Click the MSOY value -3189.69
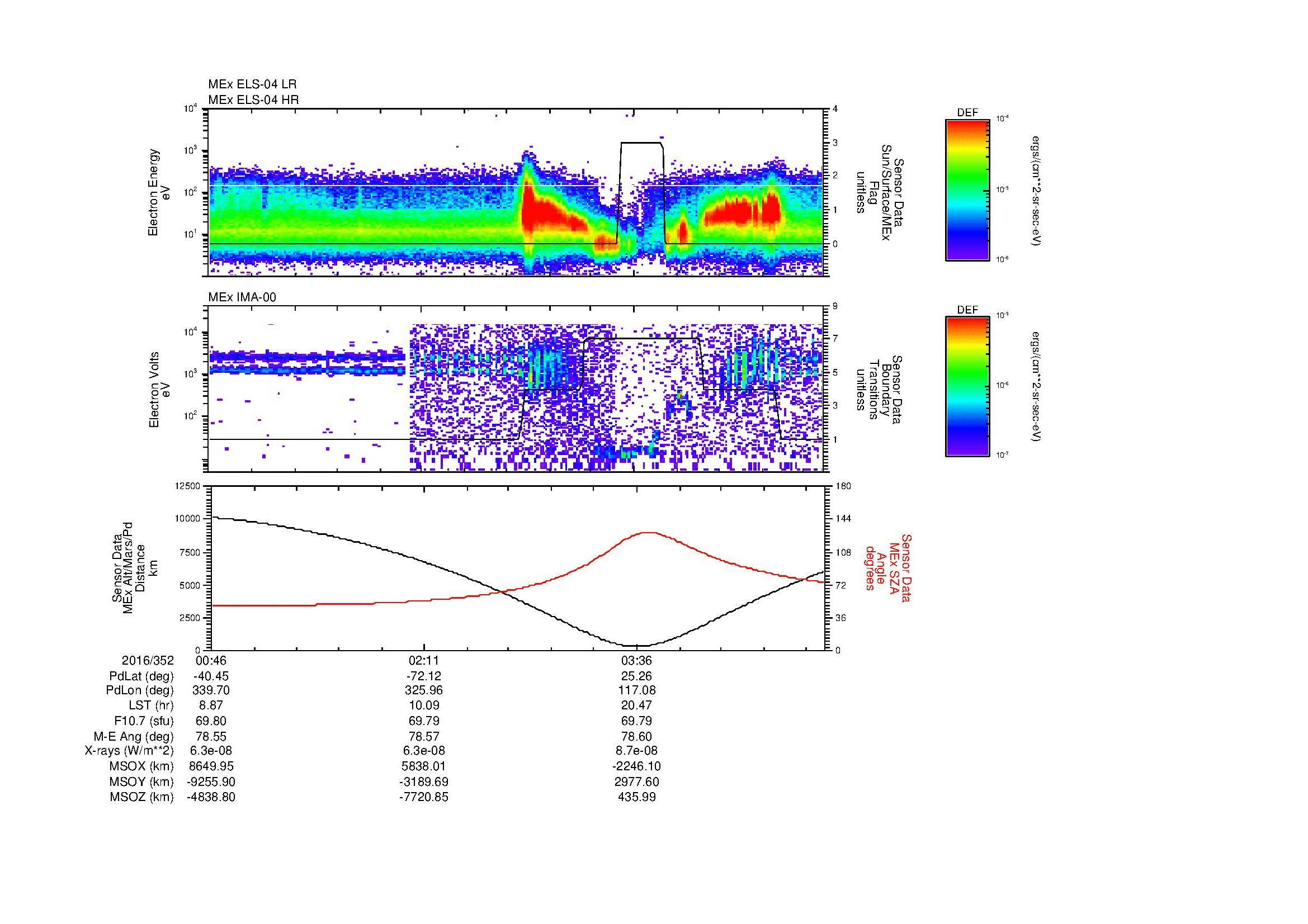 [424, 781]
